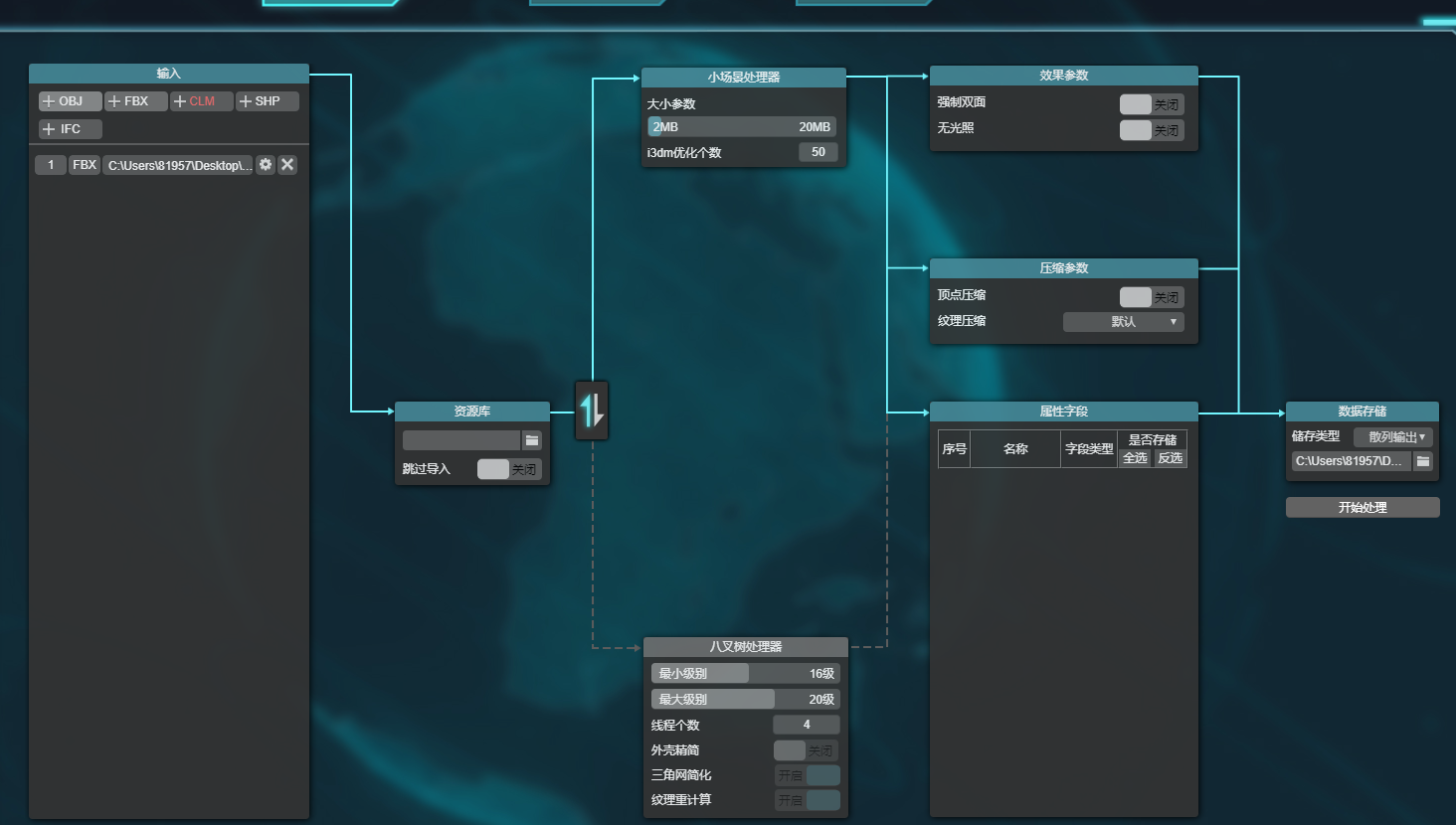
Task: Click the 2MB size slider bar
Action: coord(696,126)
